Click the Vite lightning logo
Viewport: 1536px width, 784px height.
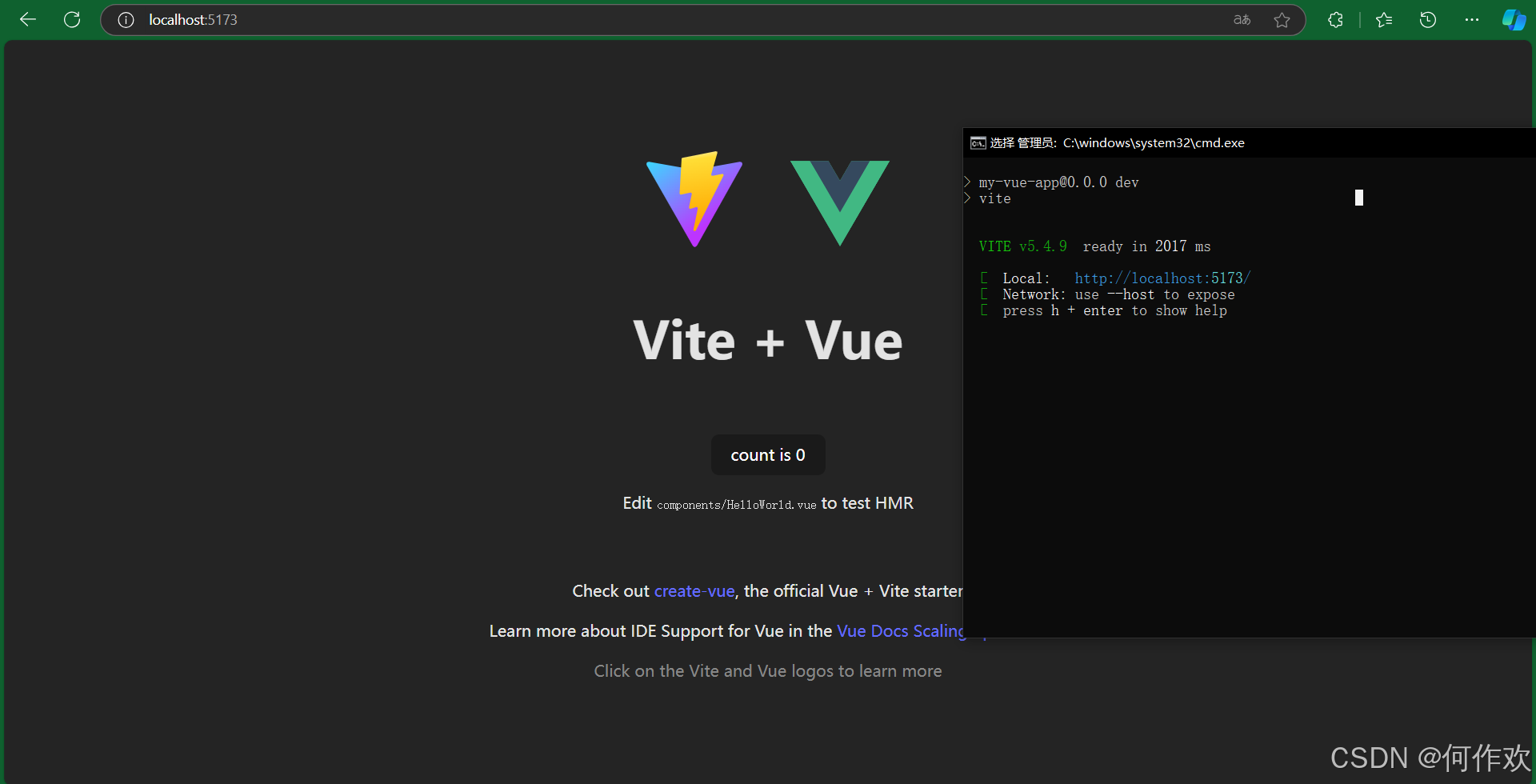point(694,199)
